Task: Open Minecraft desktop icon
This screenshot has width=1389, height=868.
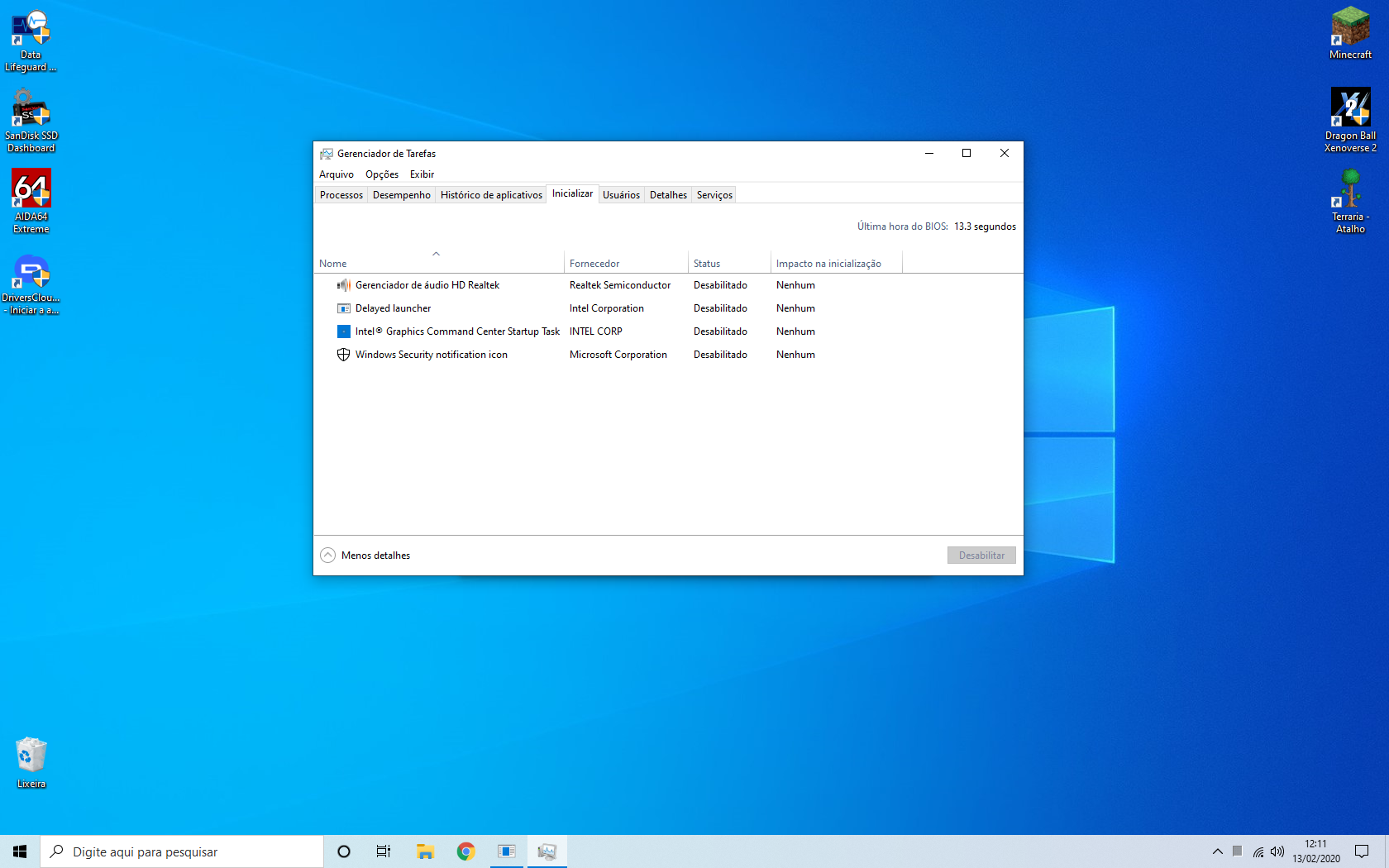Action: 1350,33
